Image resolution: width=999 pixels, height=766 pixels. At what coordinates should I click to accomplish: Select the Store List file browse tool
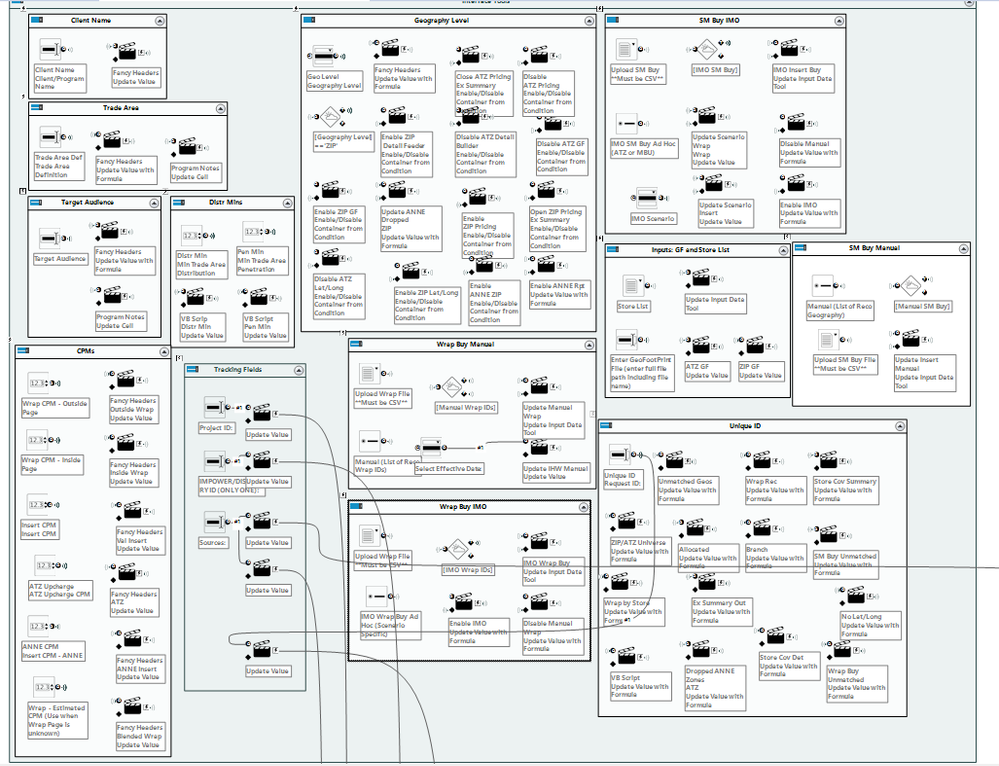point(632,285)
